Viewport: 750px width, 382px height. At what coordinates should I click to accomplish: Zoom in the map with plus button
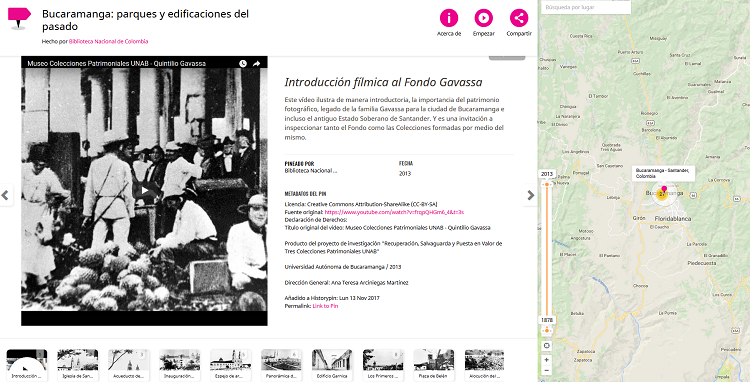coord(547,360)
